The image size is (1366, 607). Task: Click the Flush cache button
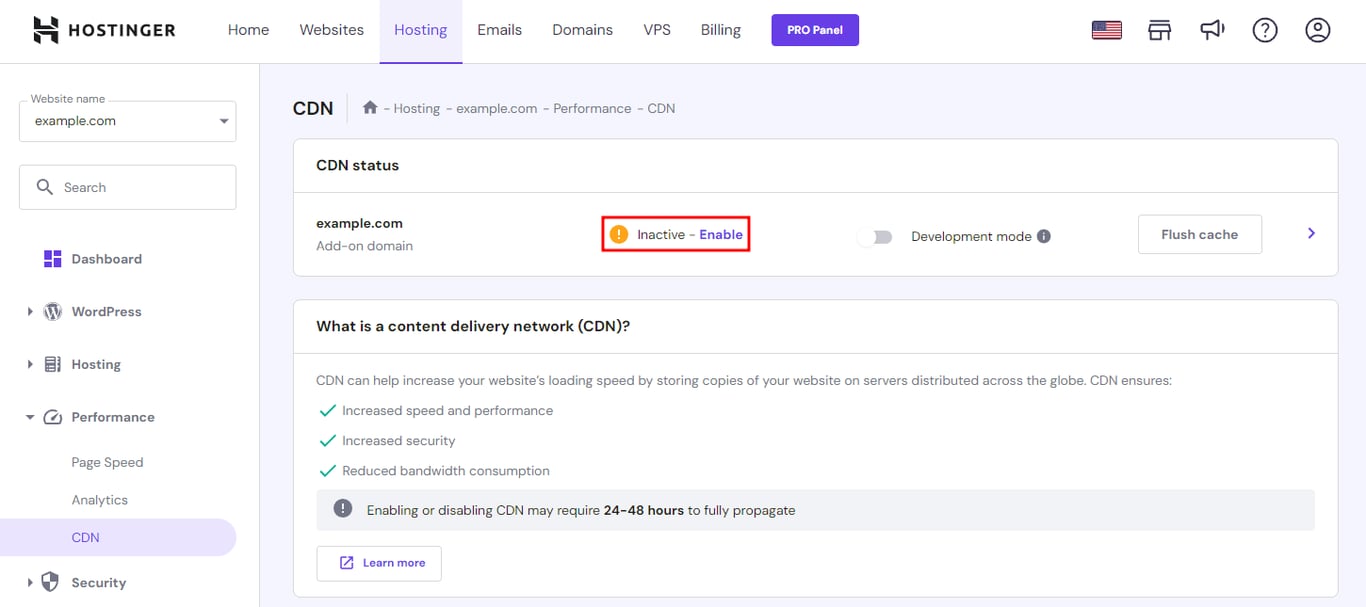coord(1199,233)
